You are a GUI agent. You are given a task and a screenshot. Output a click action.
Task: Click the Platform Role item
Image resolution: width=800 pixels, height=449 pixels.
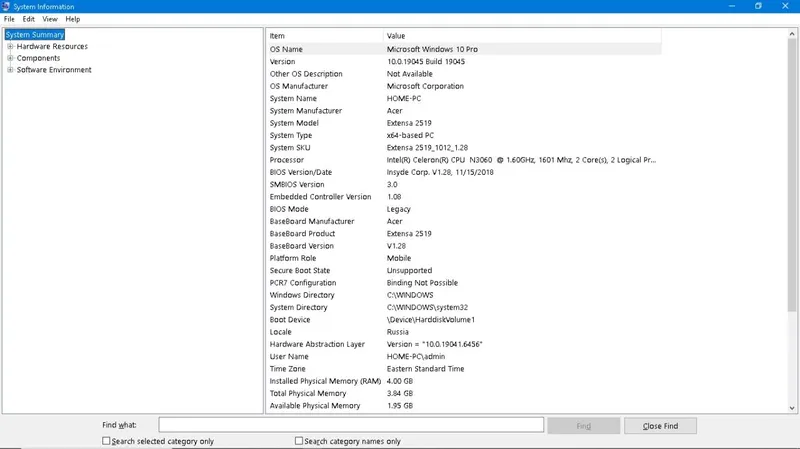293,258
